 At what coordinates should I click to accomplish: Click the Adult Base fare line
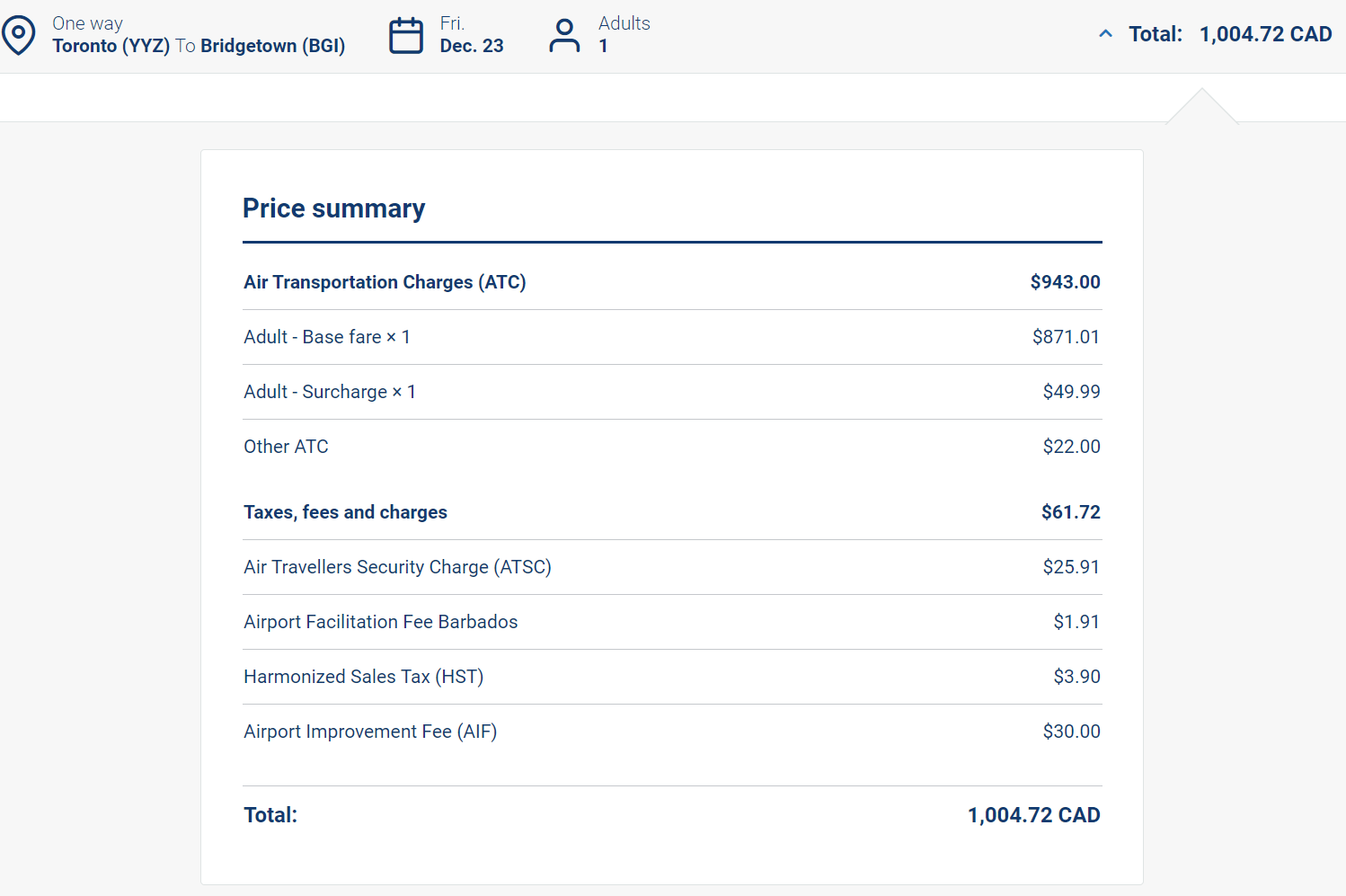[x=327, y=337]
